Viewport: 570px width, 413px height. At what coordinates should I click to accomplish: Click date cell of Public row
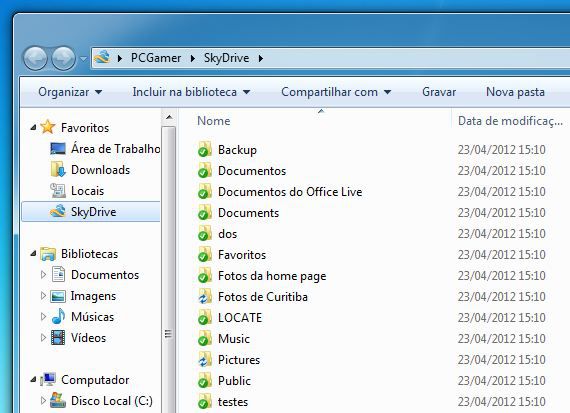pyautogui.click(x=502, y=380)
